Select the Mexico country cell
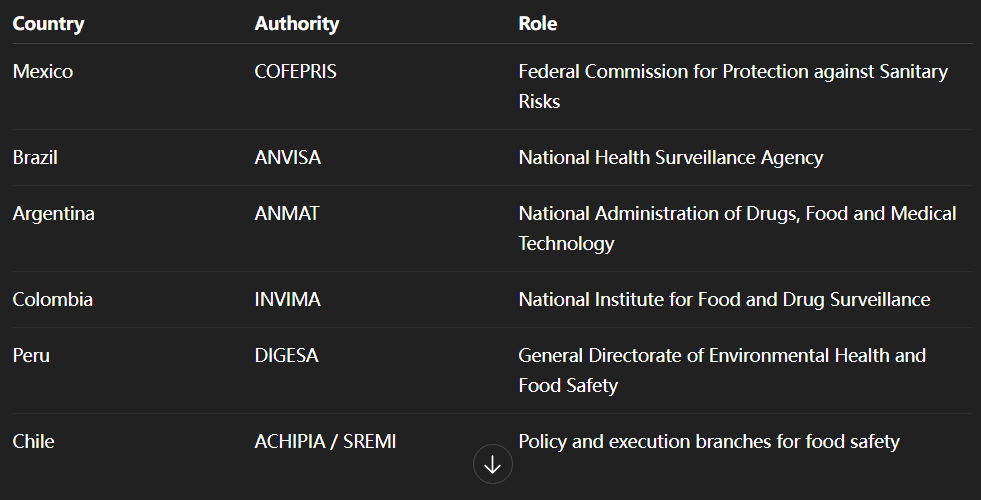Viewport: 981px width, 500px height. [x=43, y=72]
